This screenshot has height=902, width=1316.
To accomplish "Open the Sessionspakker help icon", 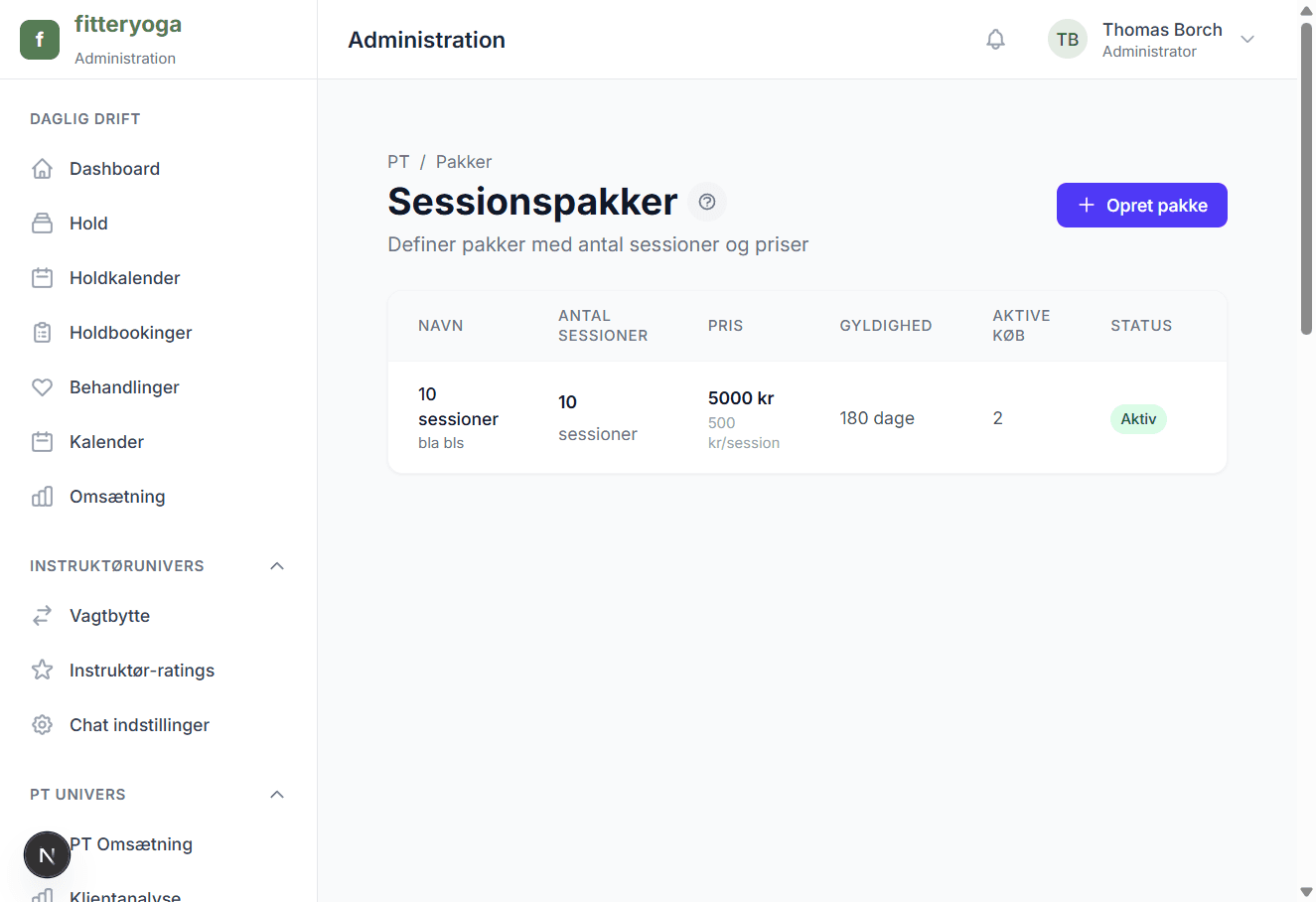I will (706, 202).
